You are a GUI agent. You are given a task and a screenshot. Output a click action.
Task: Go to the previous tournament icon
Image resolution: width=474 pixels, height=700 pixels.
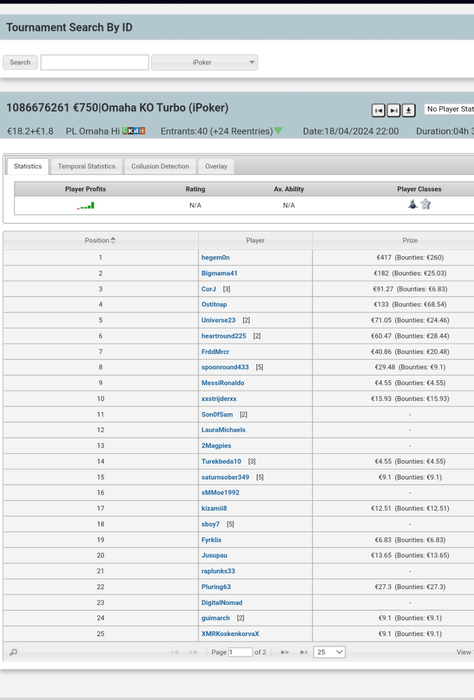pyautogui.click(x=378, y=110)
